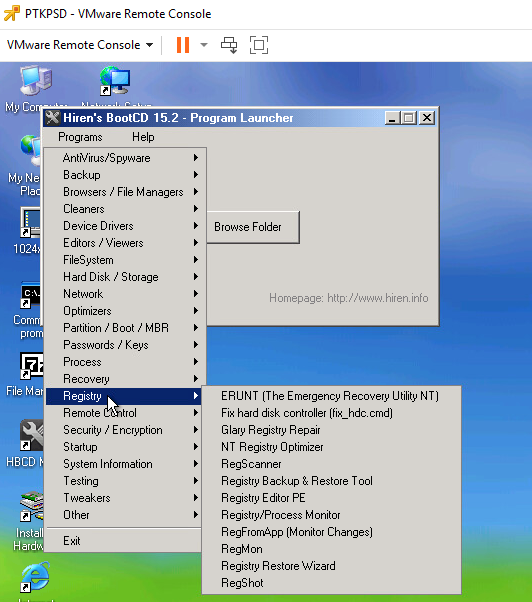Launch RegScanner
This screenshot has width=532, height=602.
(x=331, y=464)
